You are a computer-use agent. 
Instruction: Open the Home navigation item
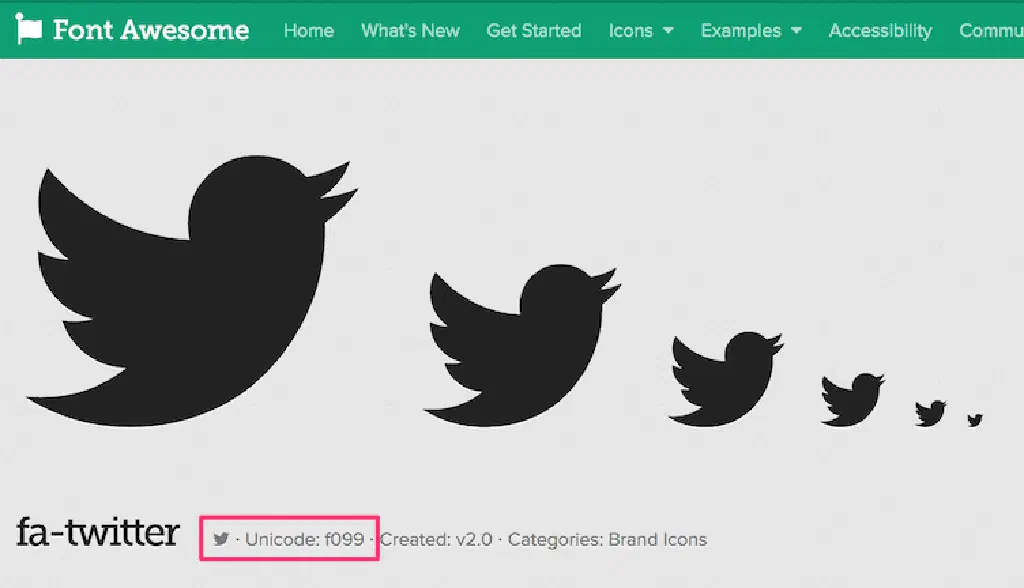click(x=308, y=31)
